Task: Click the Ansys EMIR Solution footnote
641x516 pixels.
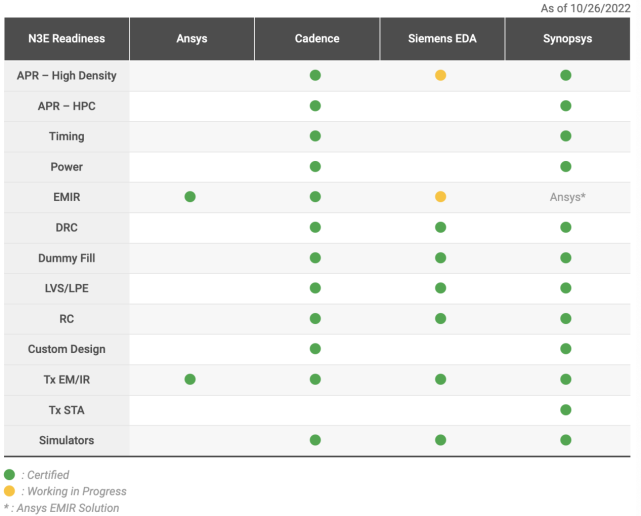Action: point(61,508)
